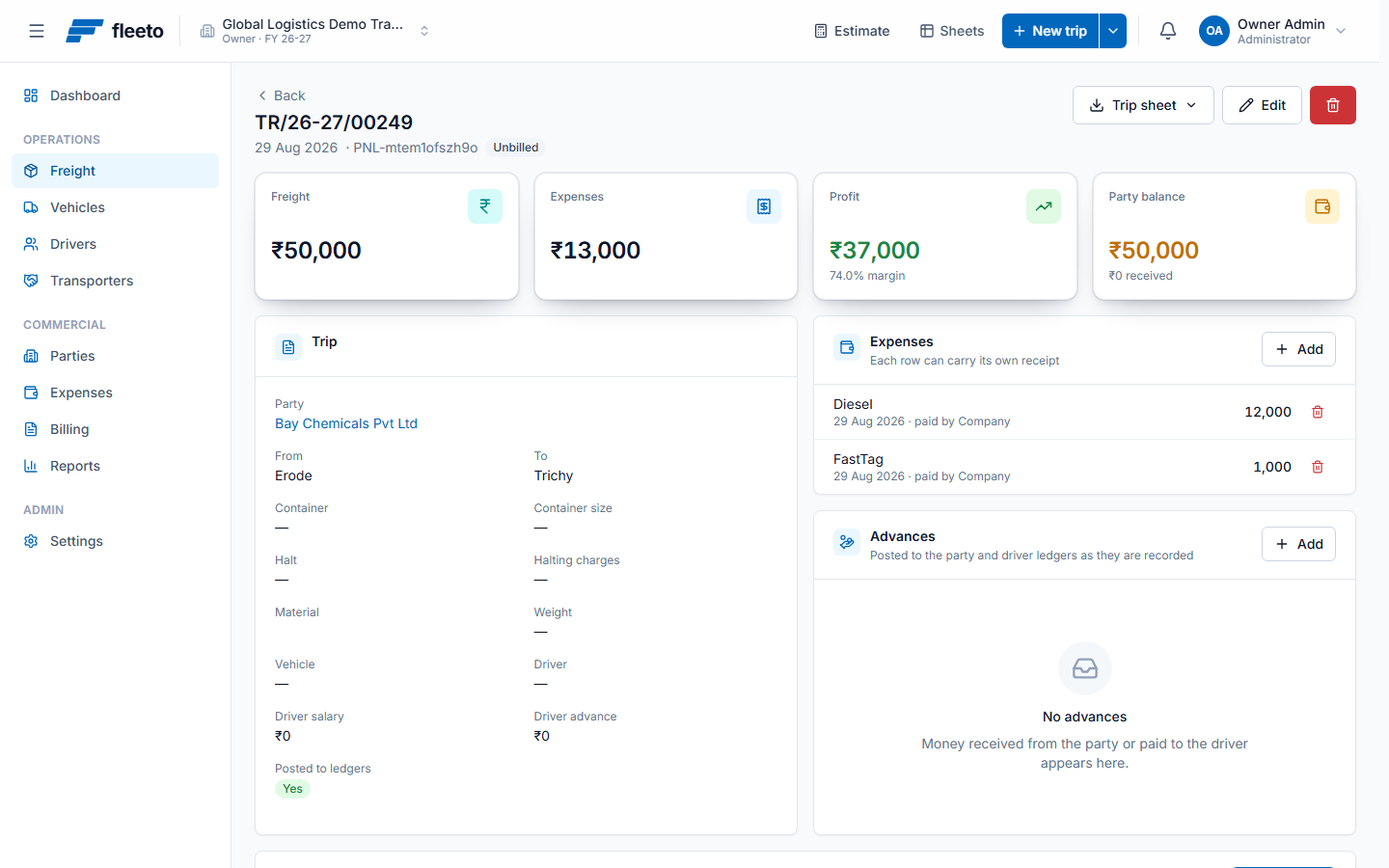Add a new expense
The width and height of the screenshot is (1389, 868).
(1298, 349)
